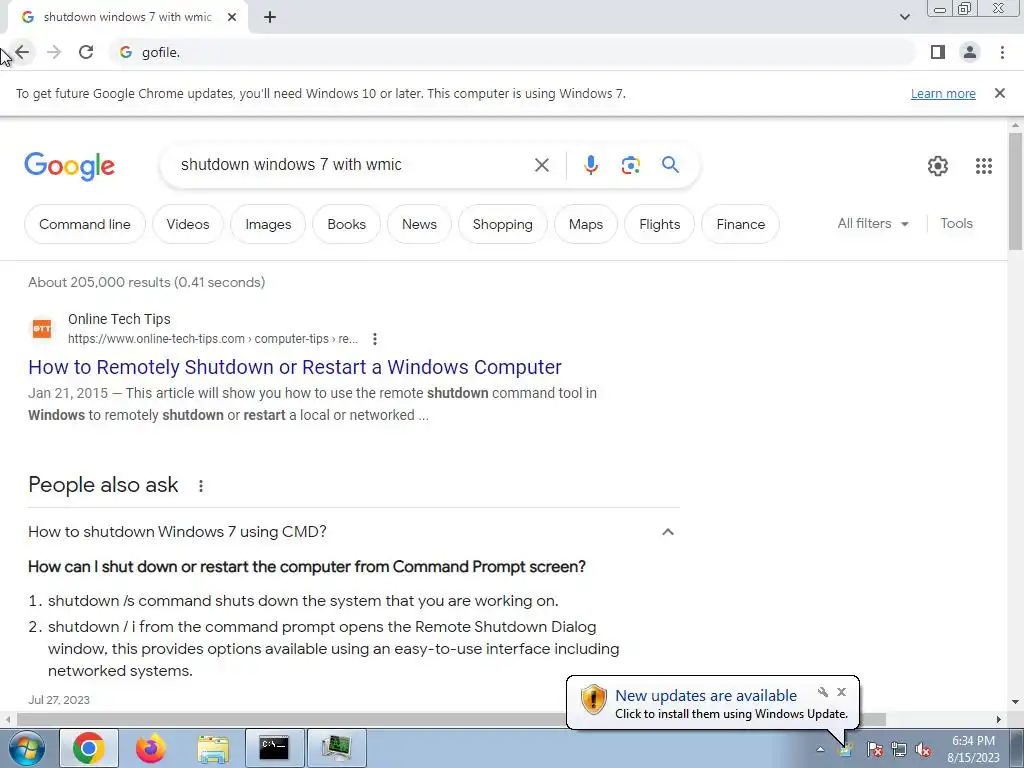Open the Chrome profile avatar
The image size is (1024, 768).
point(970,52)
